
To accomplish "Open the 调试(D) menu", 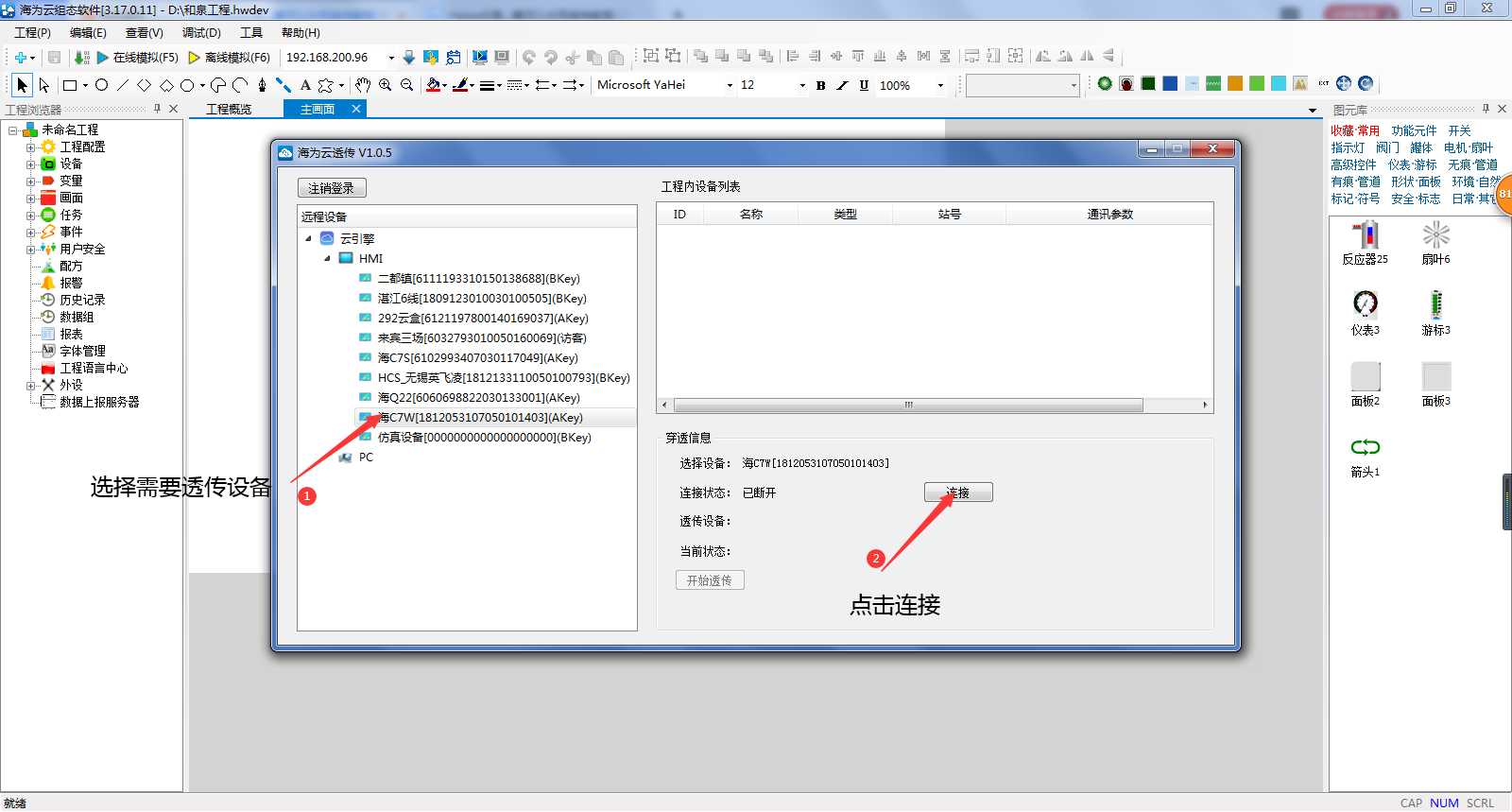I will (201, 32).
